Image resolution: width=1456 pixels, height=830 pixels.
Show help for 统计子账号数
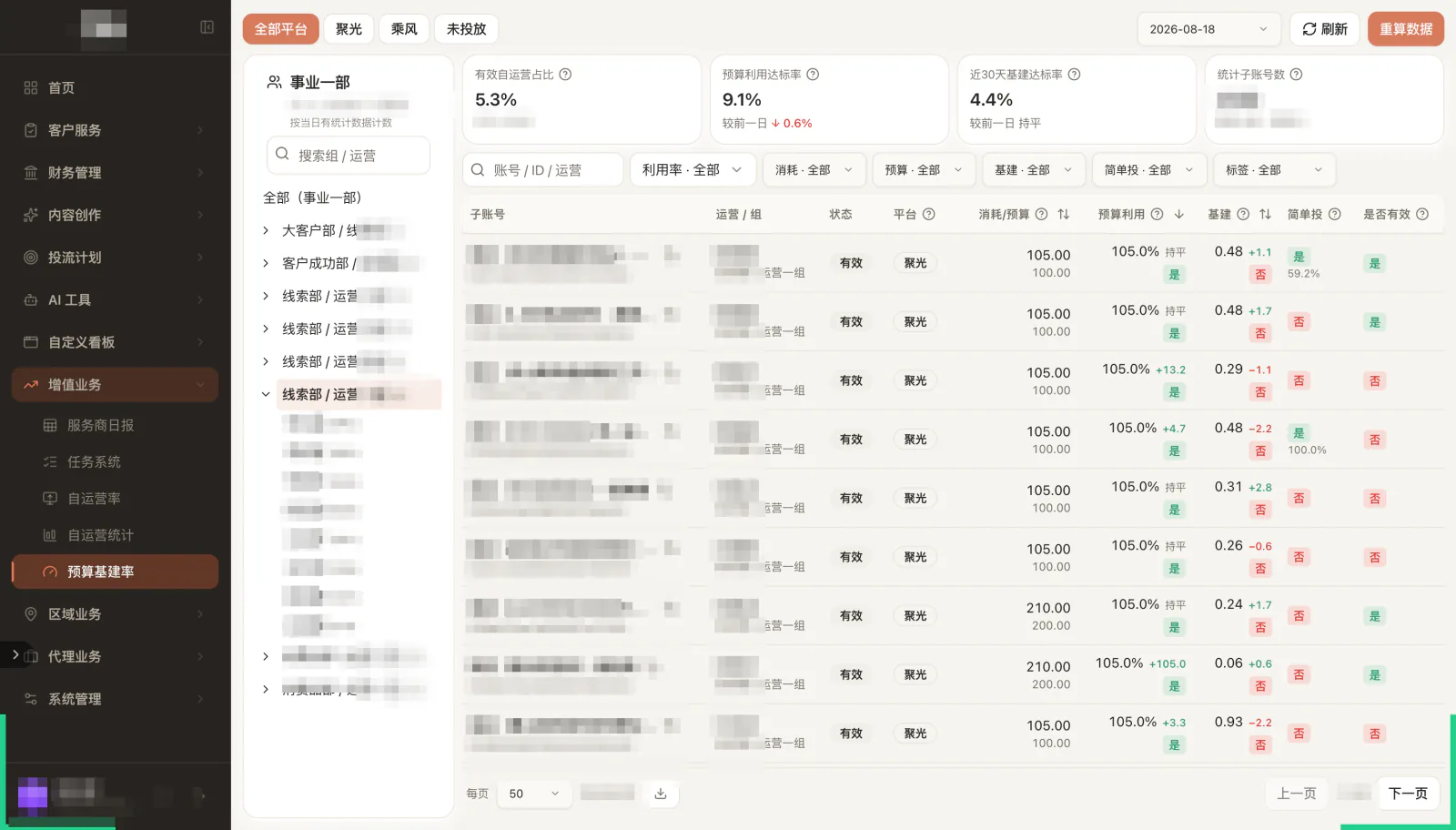pos(1296,75)
